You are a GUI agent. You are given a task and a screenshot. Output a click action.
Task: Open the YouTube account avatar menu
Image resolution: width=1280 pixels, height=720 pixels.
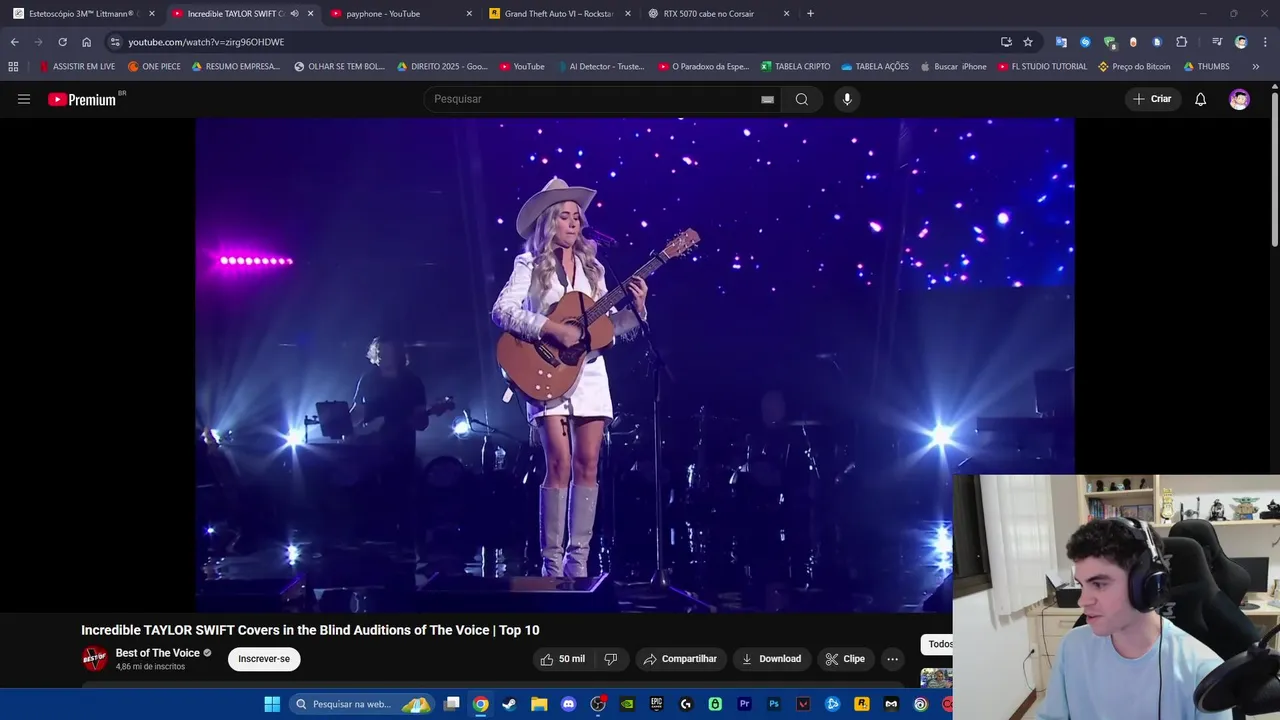point(1239,99)
